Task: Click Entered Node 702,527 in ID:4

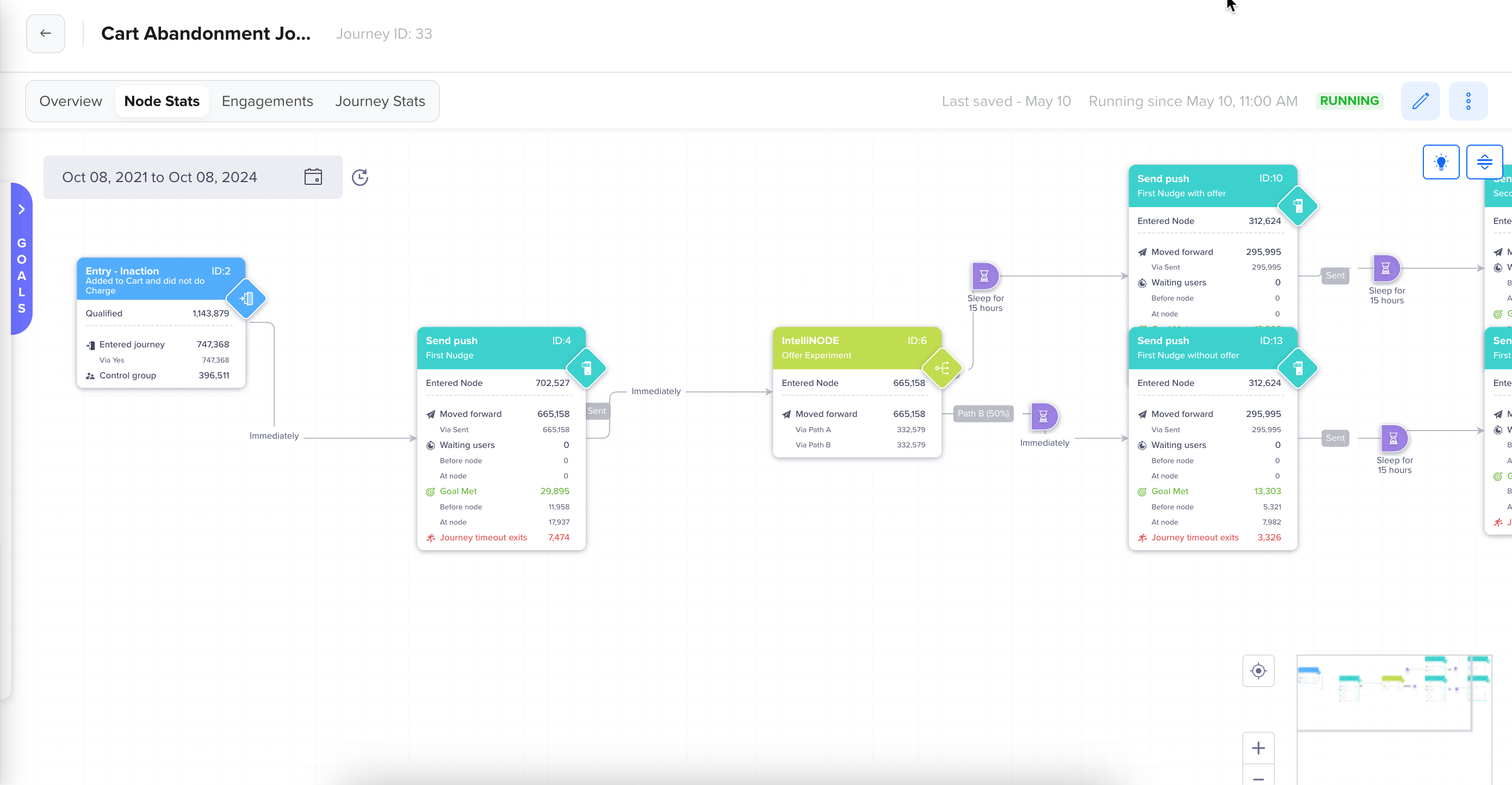Action: [x=498, y=383]
